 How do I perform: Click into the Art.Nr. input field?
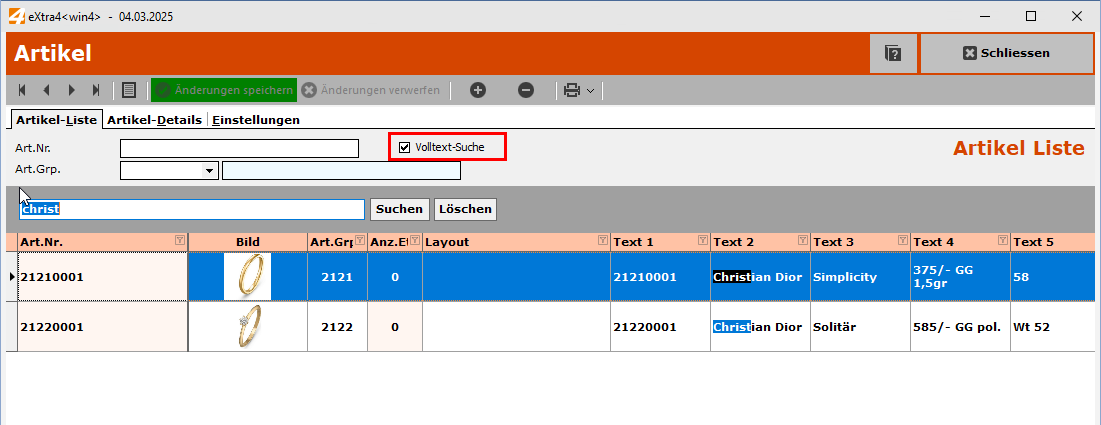pyautogui.click(x=239, y=148)
